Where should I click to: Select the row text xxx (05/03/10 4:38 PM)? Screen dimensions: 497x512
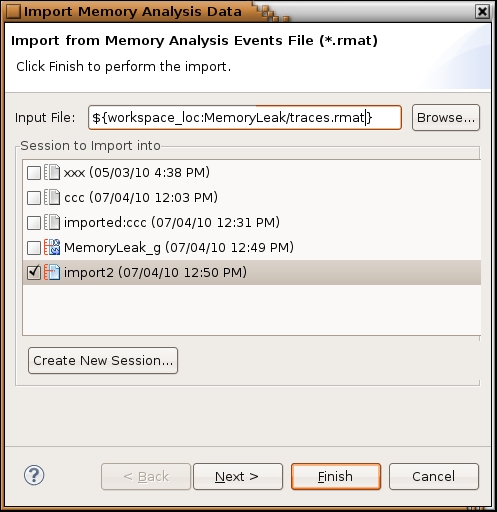tap(137, 173)
